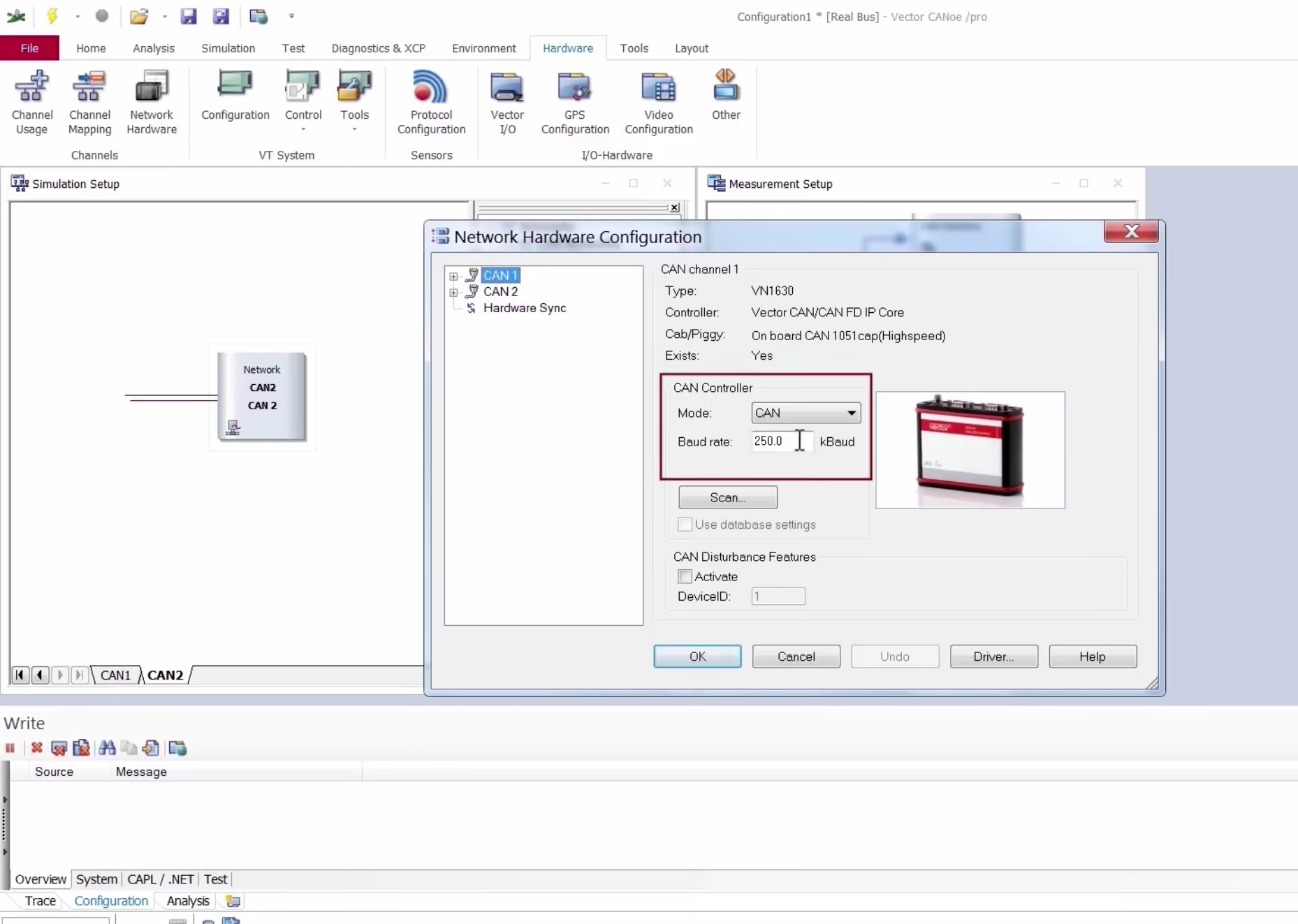
Task: Click Save As icon in quick toolbar
Action: click(x=221, y=15)
